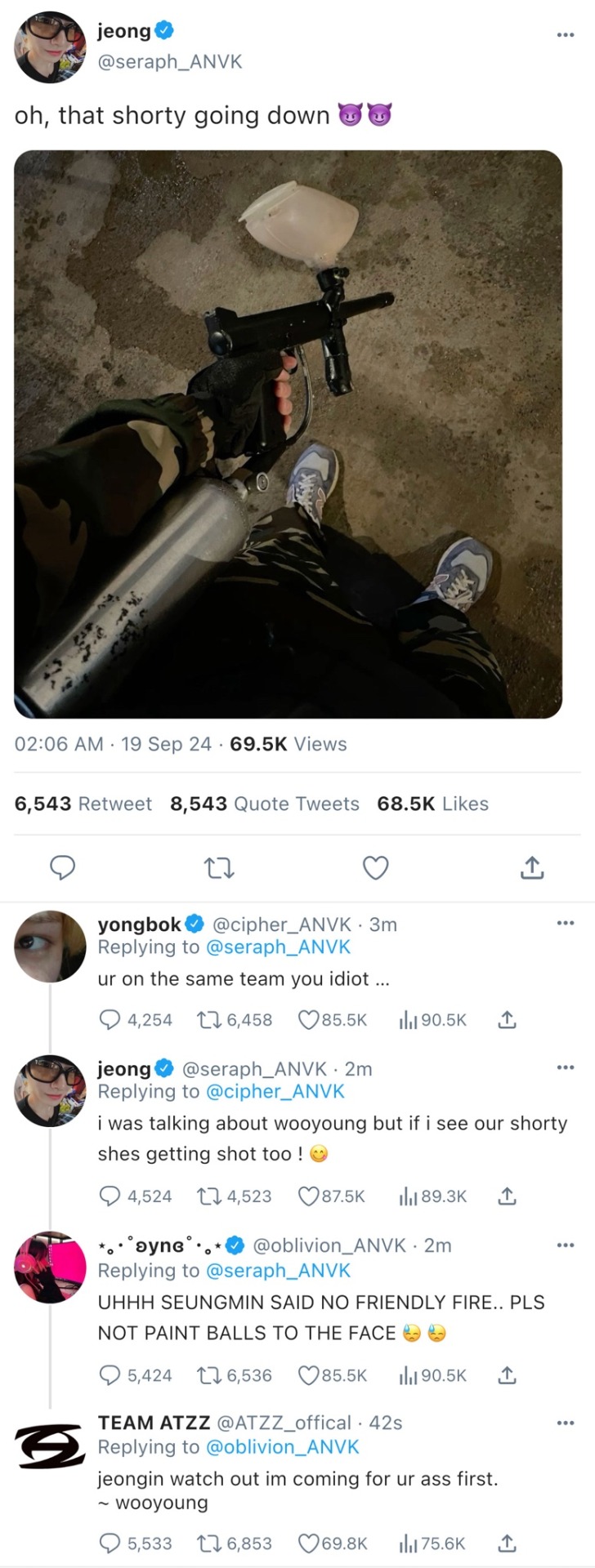Share the TEAM ATZZ reply
Image resolution: width=595 pixels, height=1568 pixels.
(x=507, y=1543)
